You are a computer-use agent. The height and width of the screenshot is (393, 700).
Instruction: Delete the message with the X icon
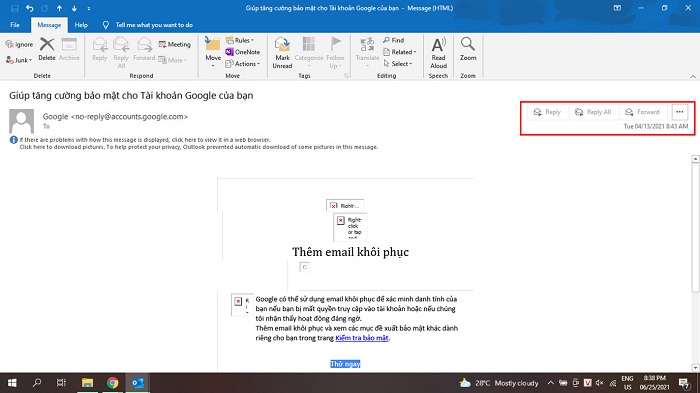(47, 49)
